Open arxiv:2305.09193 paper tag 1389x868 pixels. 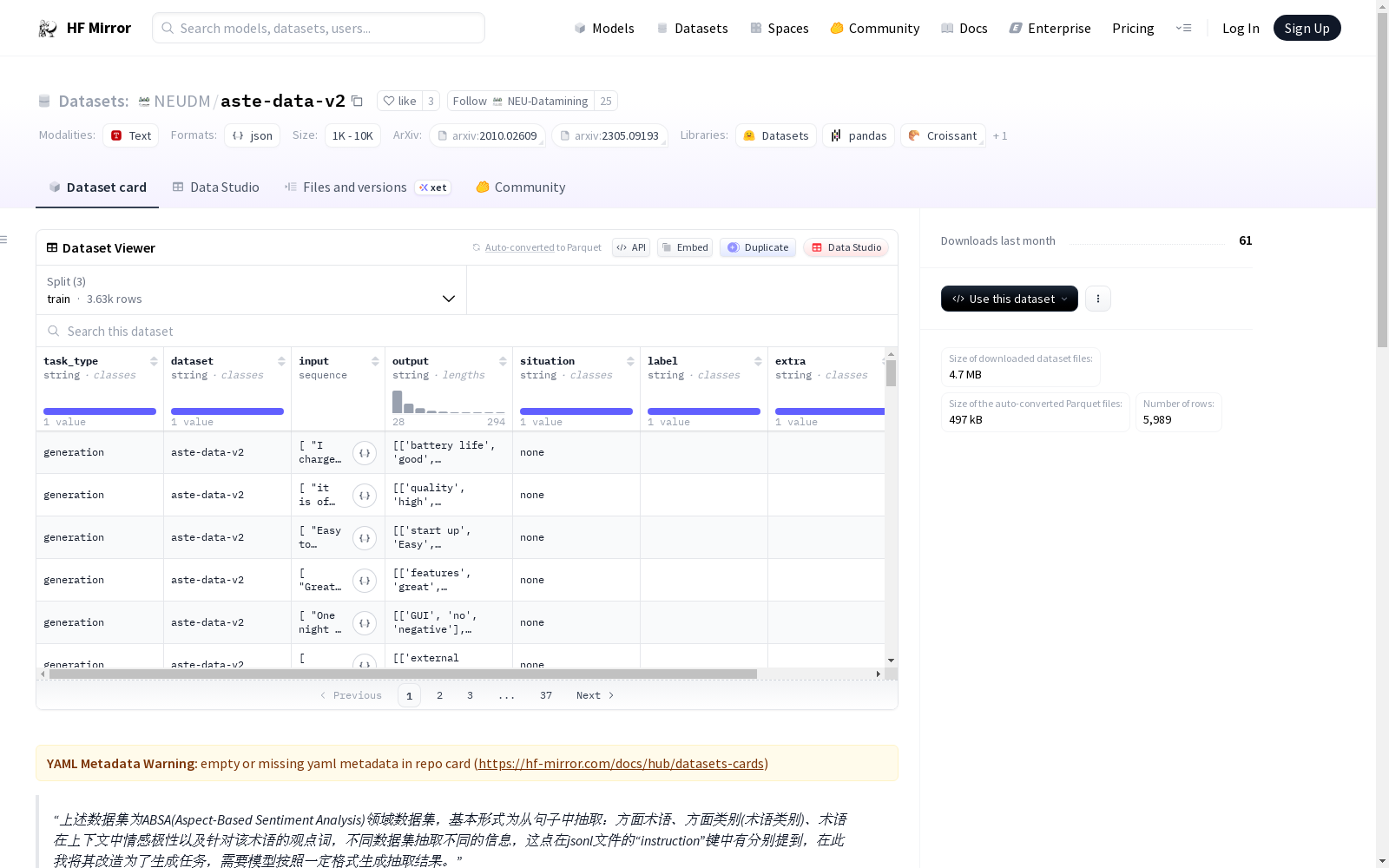pyautogui.click(x=609, y=135)
